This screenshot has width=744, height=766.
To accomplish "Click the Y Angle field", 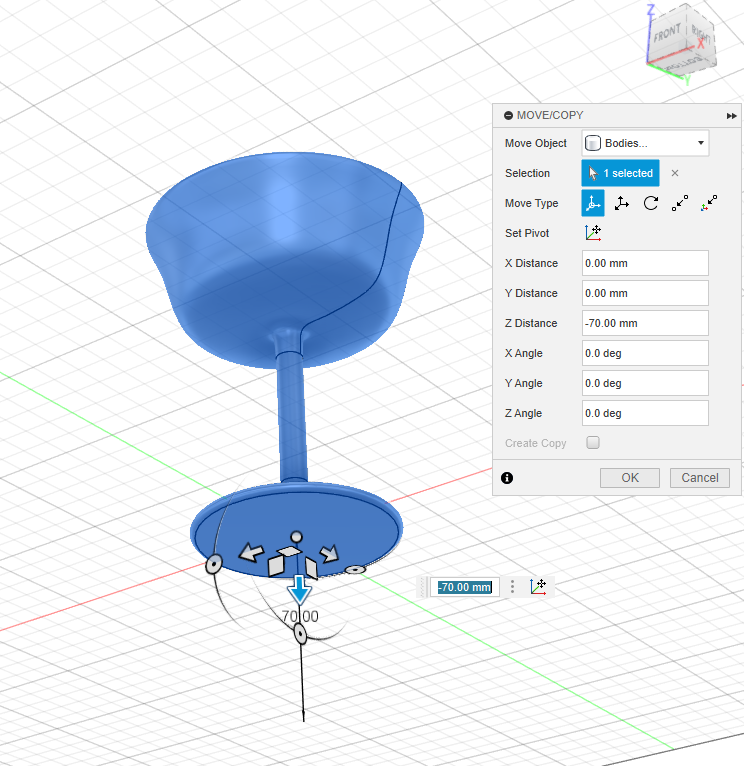I will click(645, 383).
